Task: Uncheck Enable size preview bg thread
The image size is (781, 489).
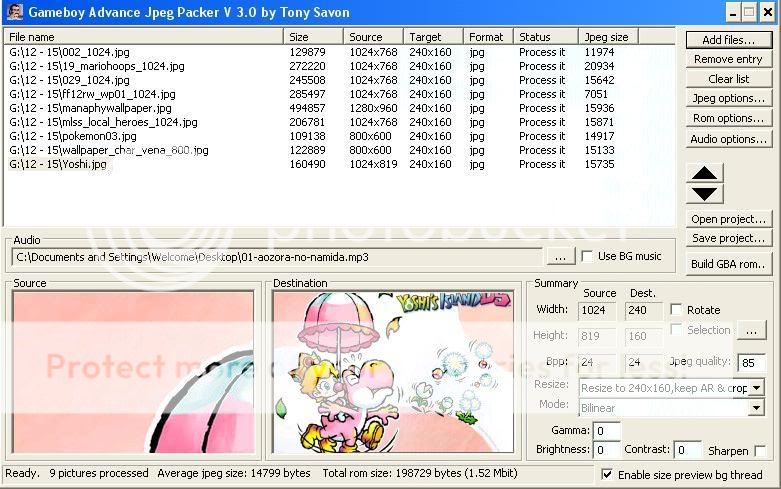Action: [x=607, y=473]
